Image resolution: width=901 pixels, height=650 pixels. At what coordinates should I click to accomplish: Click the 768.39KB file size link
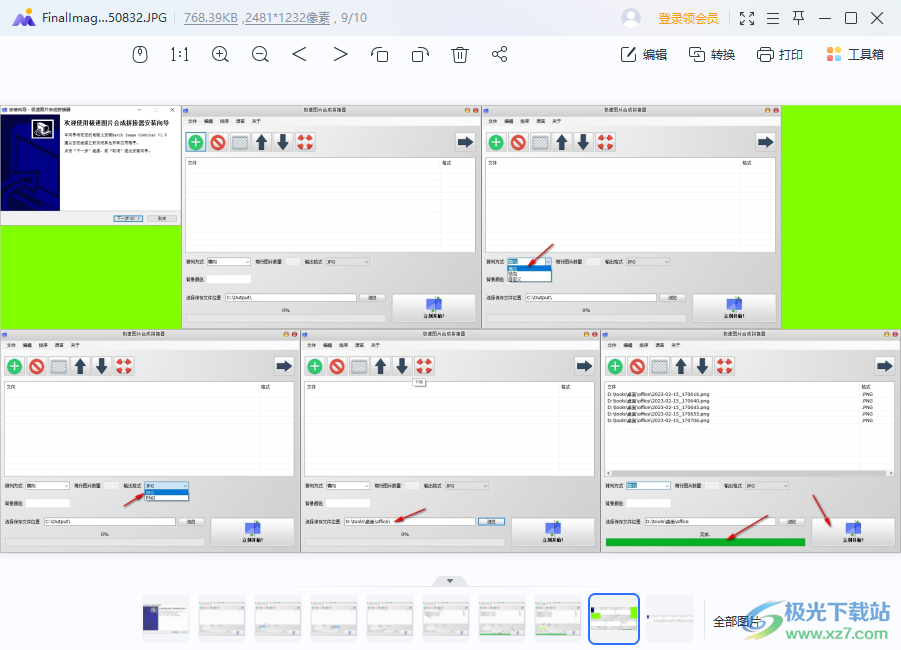coord(210,18)
